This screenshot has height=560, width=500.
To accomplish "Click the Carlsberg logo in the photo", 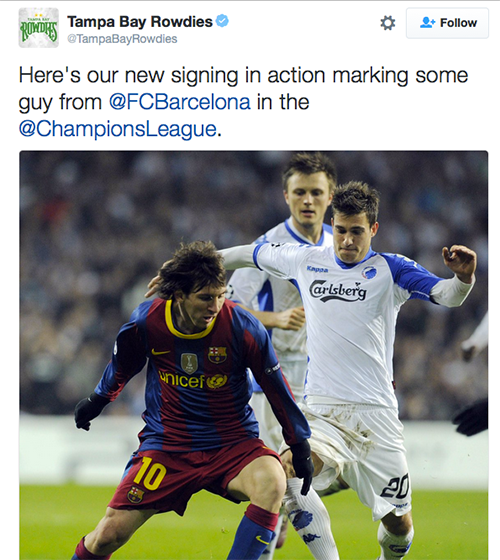I will pos(338,291).
